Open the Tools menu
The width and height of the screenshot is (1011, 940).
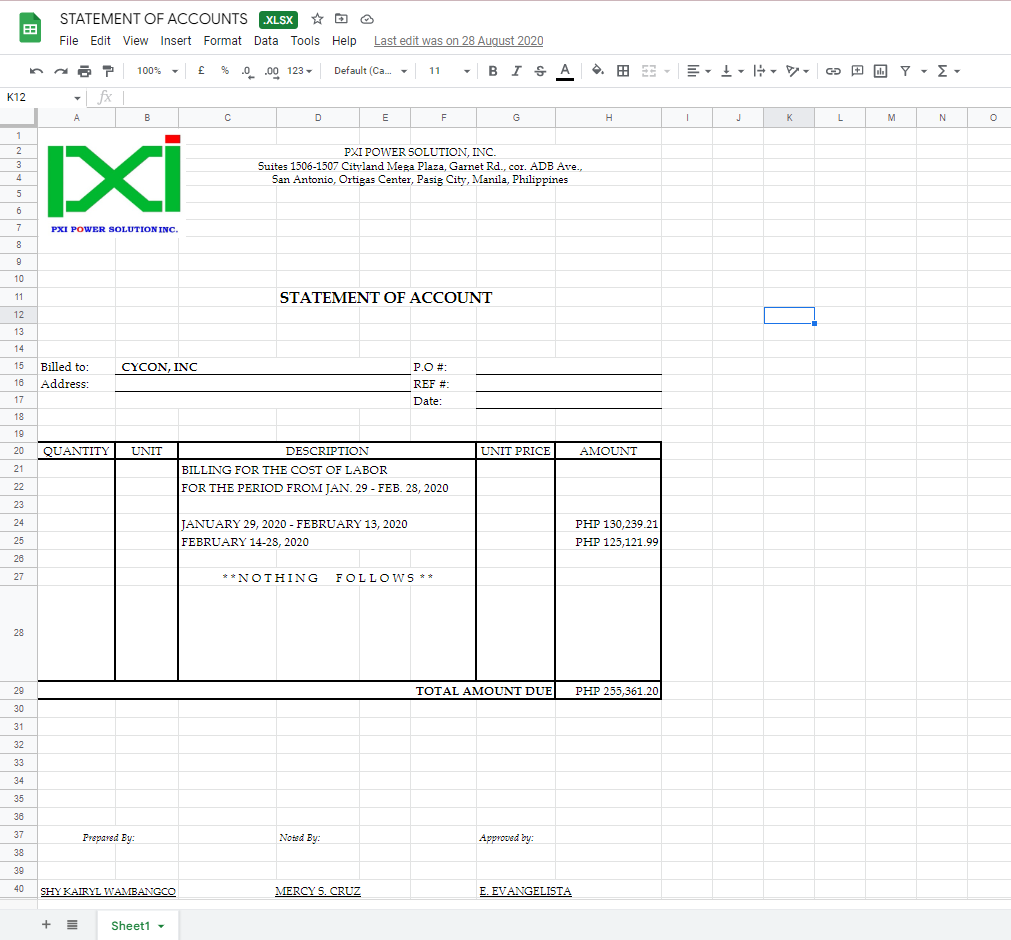pos(305,41)
